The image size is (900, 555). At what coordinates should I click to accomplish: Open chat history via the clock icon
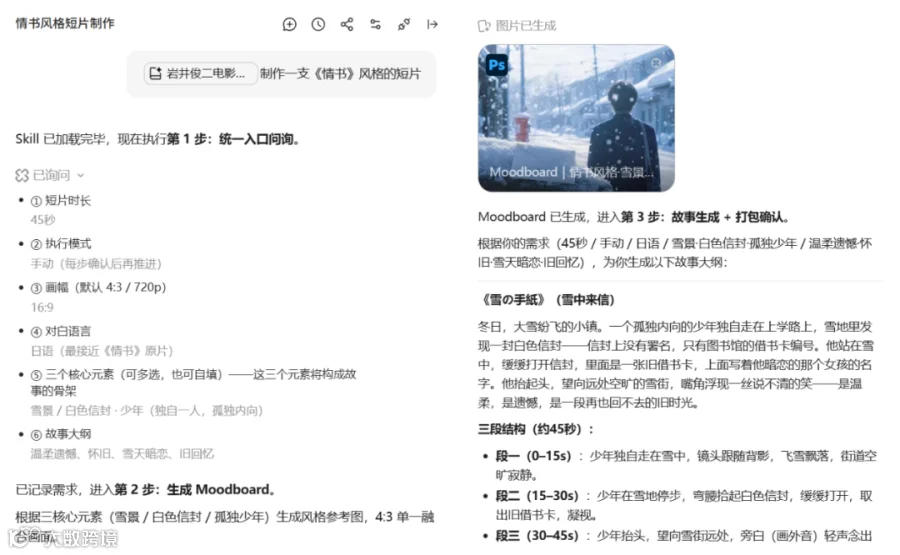point(318,24)
